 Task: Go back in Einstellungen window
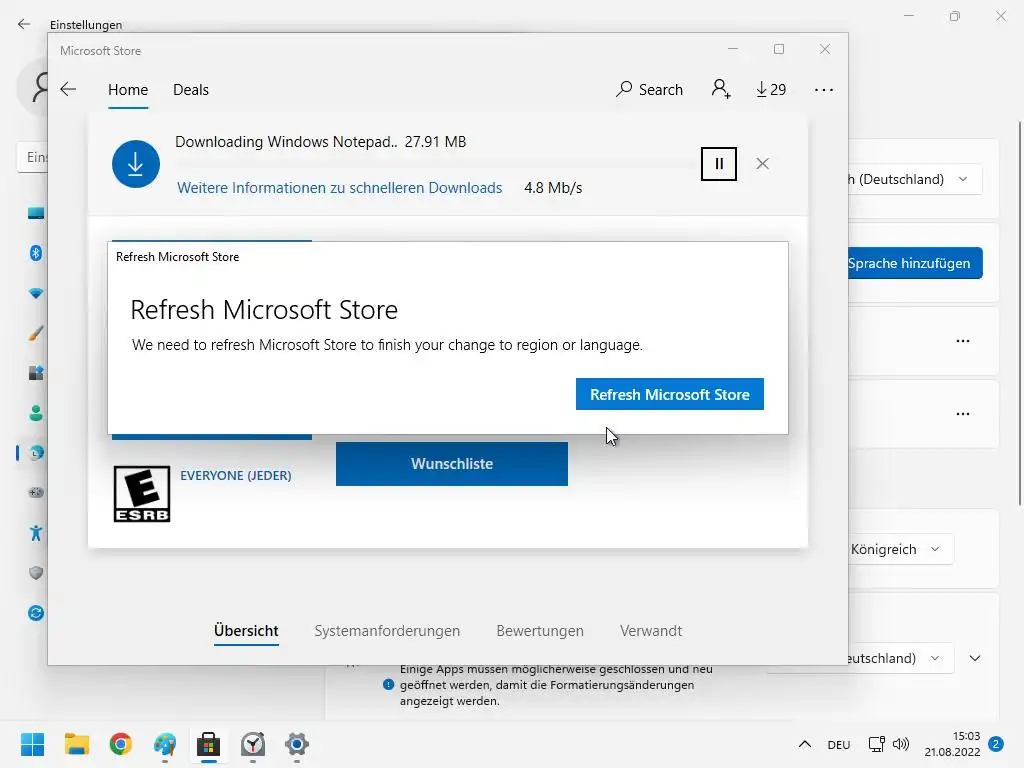(x=24, y=24)
